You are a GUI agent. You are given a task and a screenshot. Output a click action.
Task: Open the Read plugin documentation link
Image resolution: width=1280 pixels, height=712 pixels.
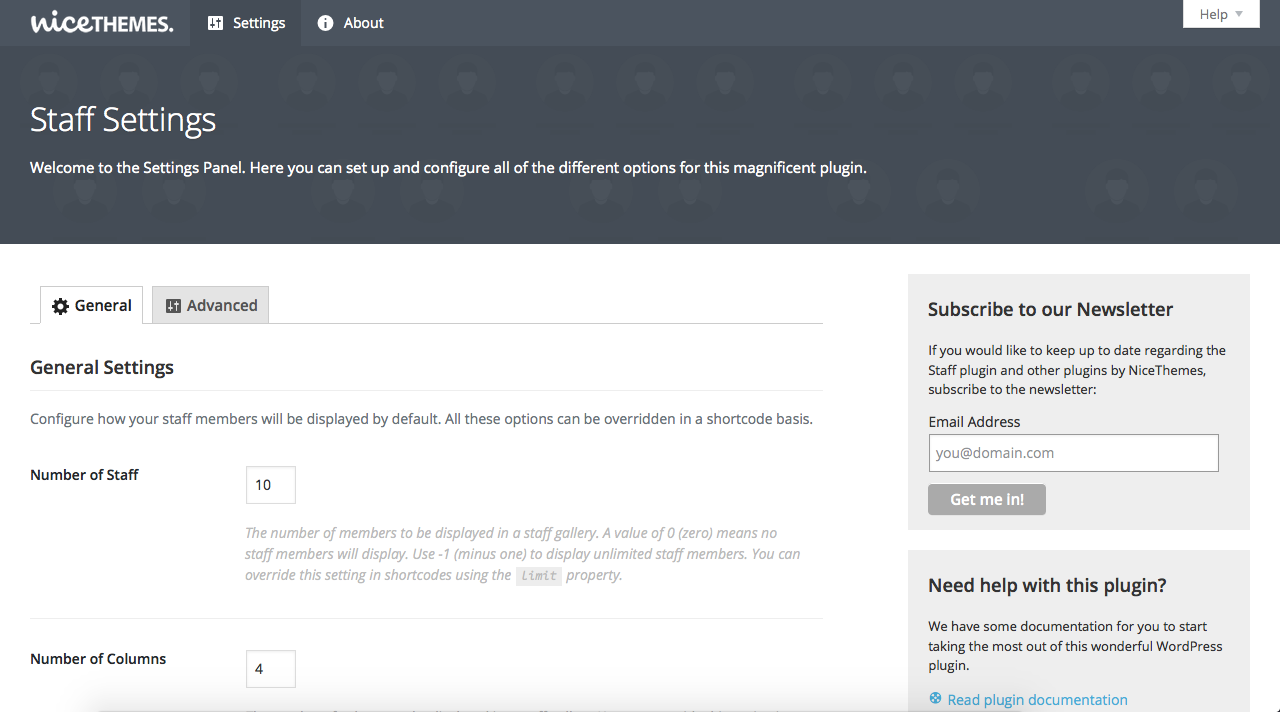tap(1037, 700)
